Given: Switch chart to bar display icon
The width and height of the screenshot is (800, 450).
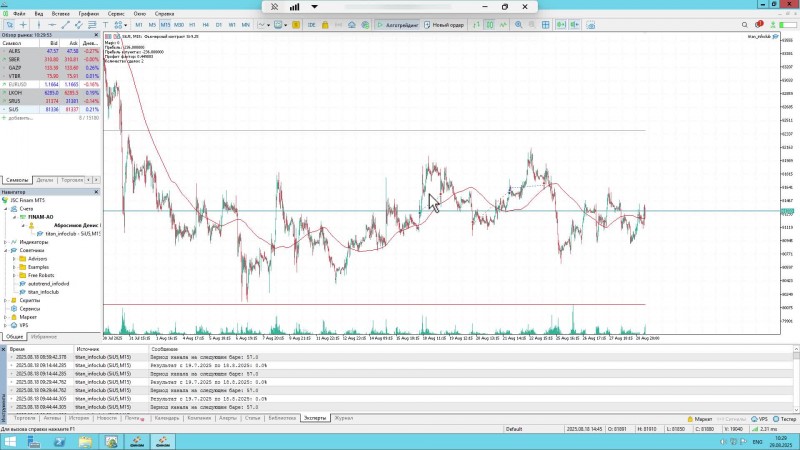Looking at the screenshot, I should 477,24.
